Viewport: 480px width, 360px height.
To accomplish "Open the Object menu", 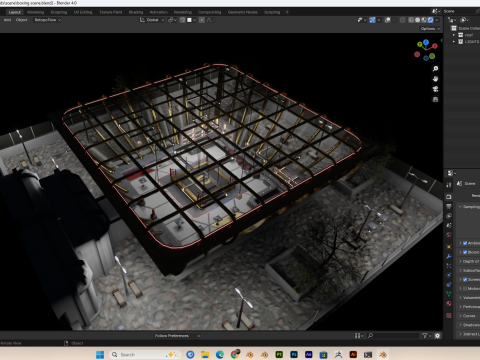I will tap(21, 20).
